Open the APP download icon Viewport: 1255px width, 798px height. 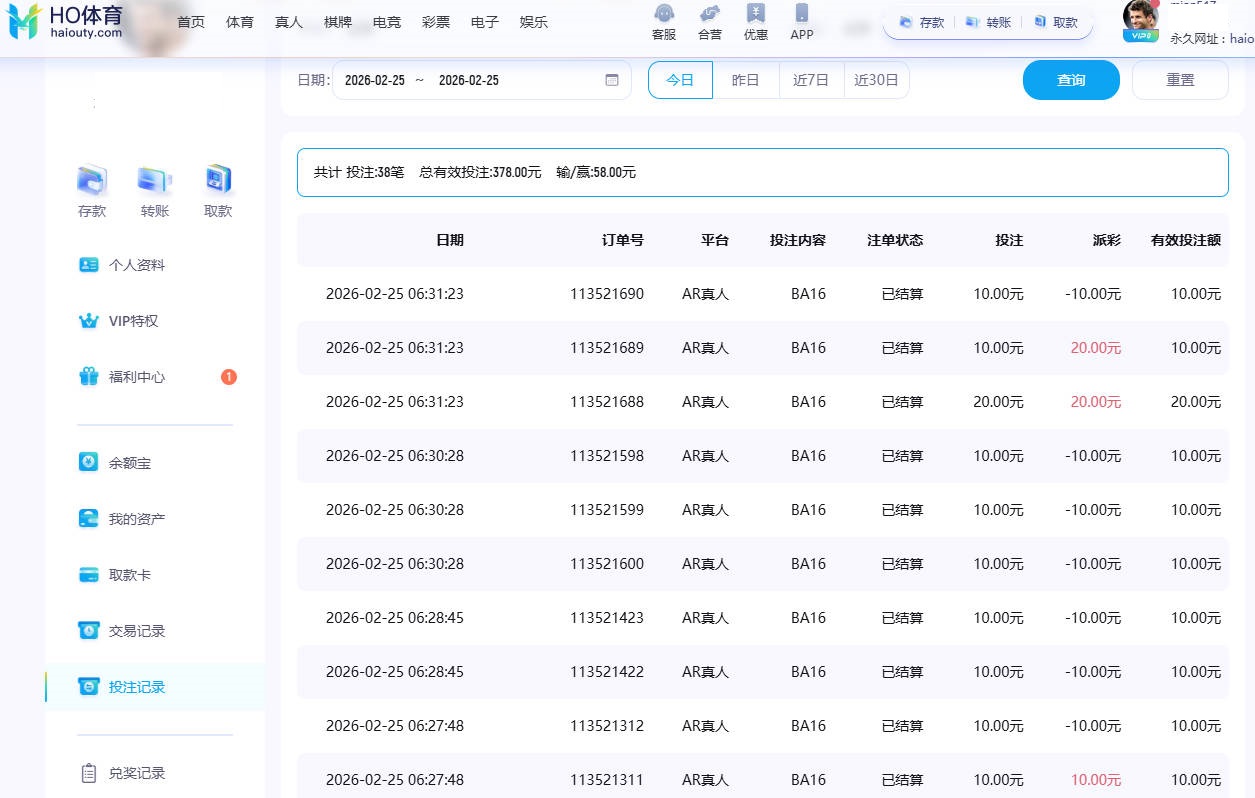tap(801, 15)
